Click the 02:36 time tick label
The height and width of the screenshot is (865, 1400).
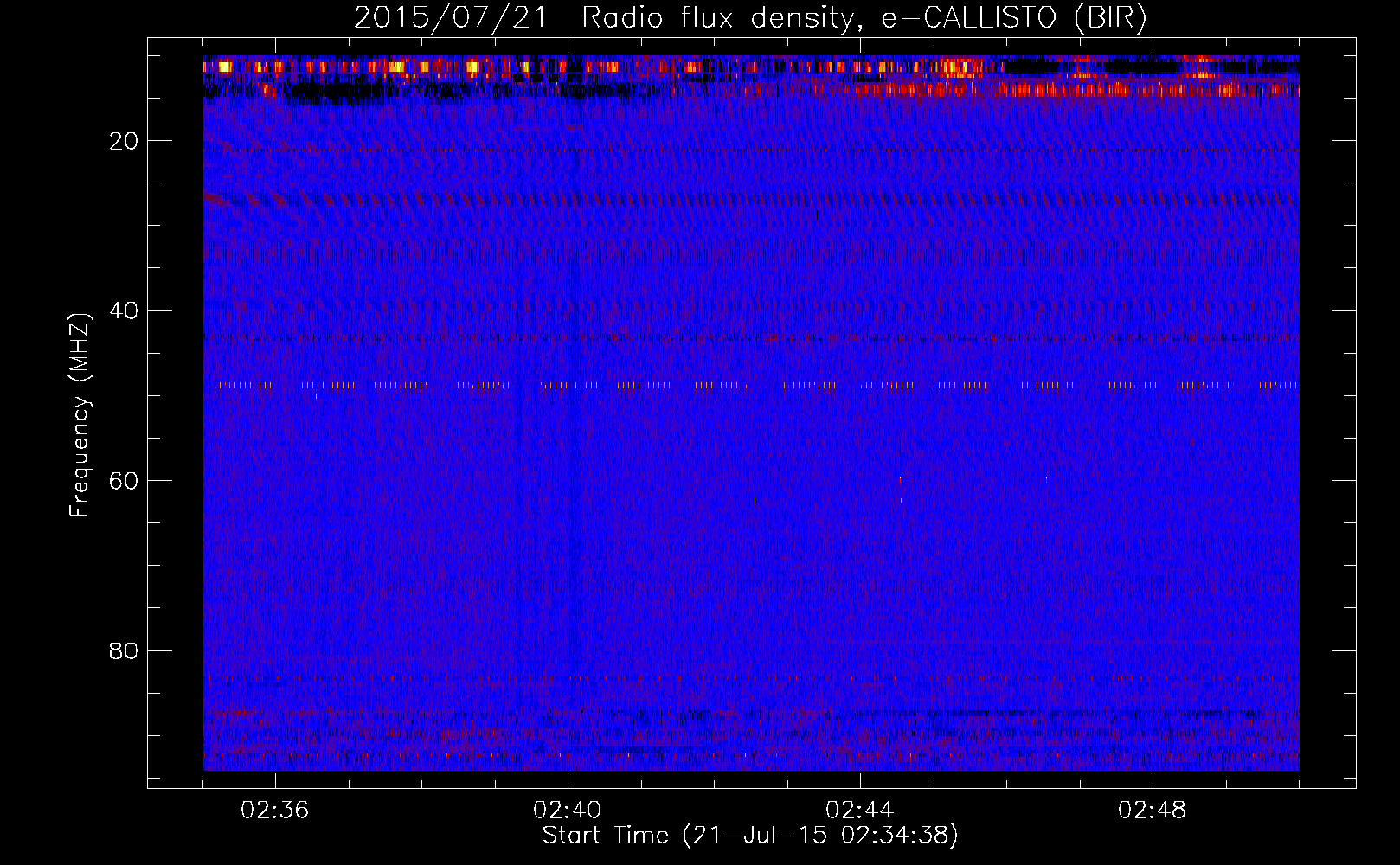coord(274,811)
